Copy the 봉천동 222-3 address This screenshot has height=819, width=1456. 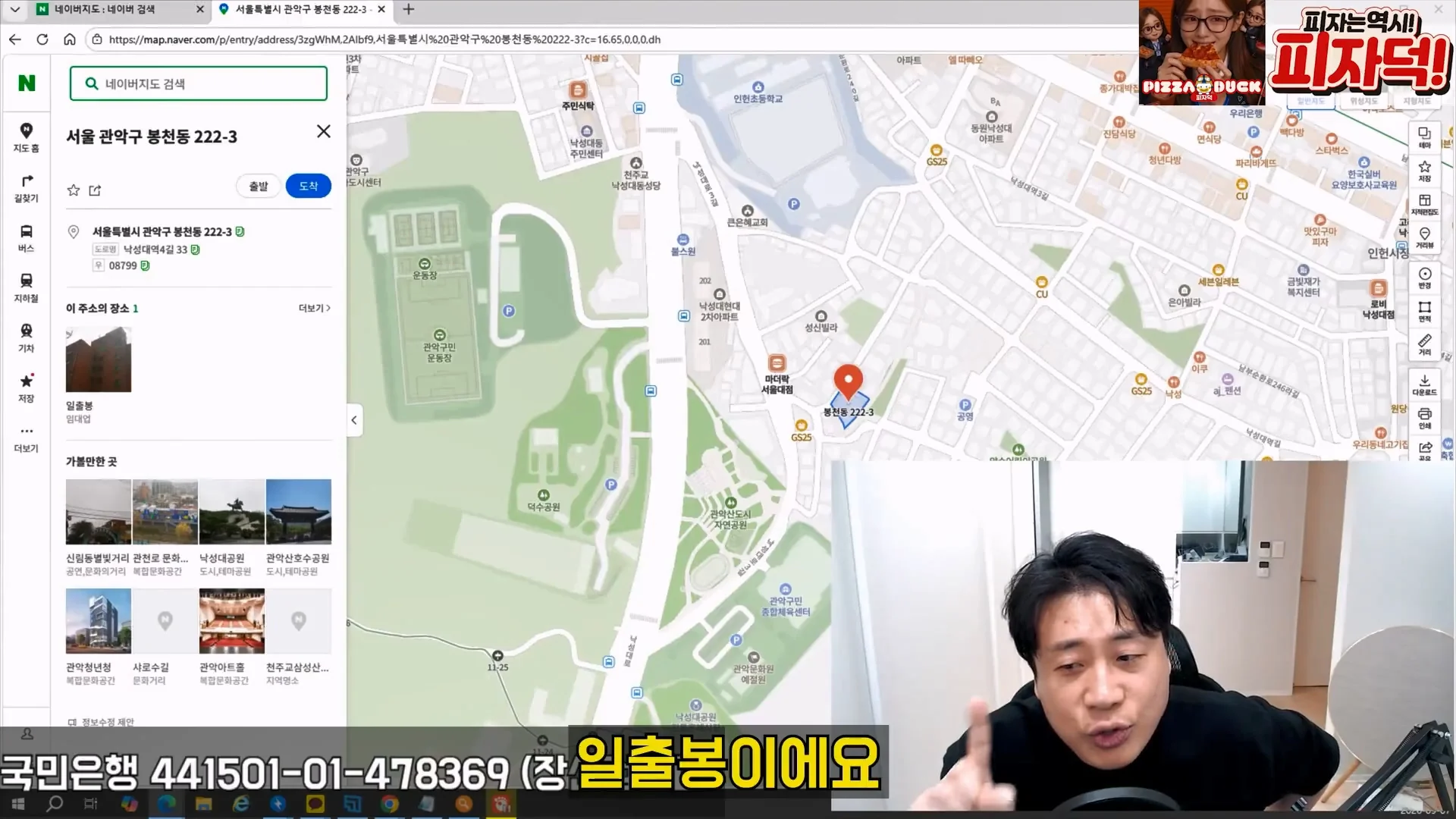pyautogui.click(x=240, y=231)
